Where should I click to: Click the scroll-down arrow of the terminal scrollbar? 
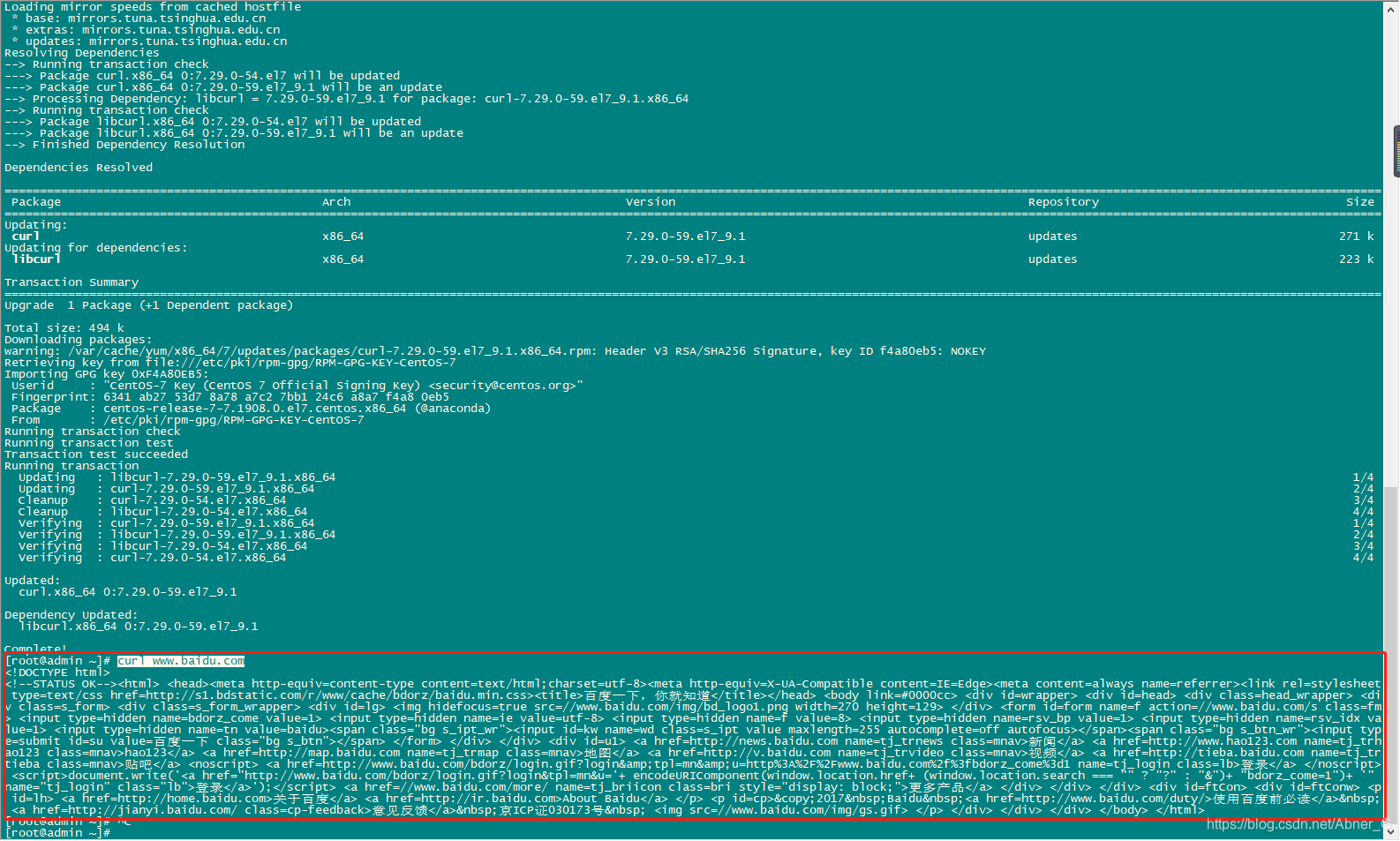(x=1392, y=832)
